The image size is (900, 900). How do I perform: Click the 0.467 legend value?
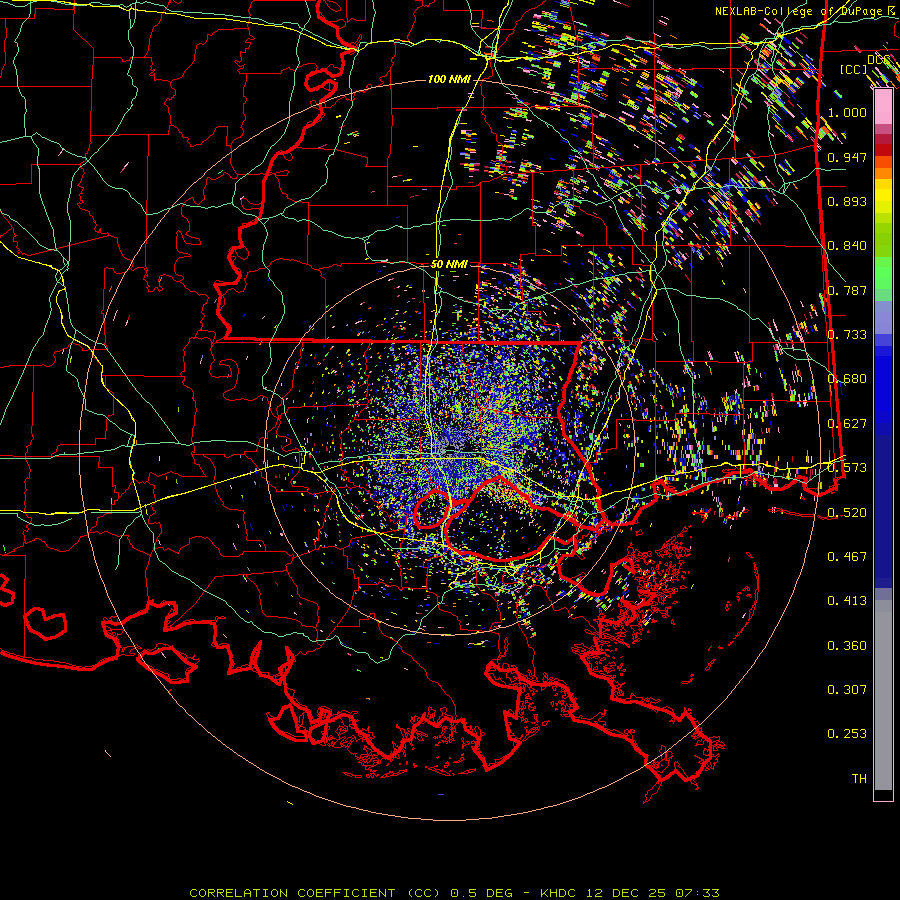click(x=847, y=557)
